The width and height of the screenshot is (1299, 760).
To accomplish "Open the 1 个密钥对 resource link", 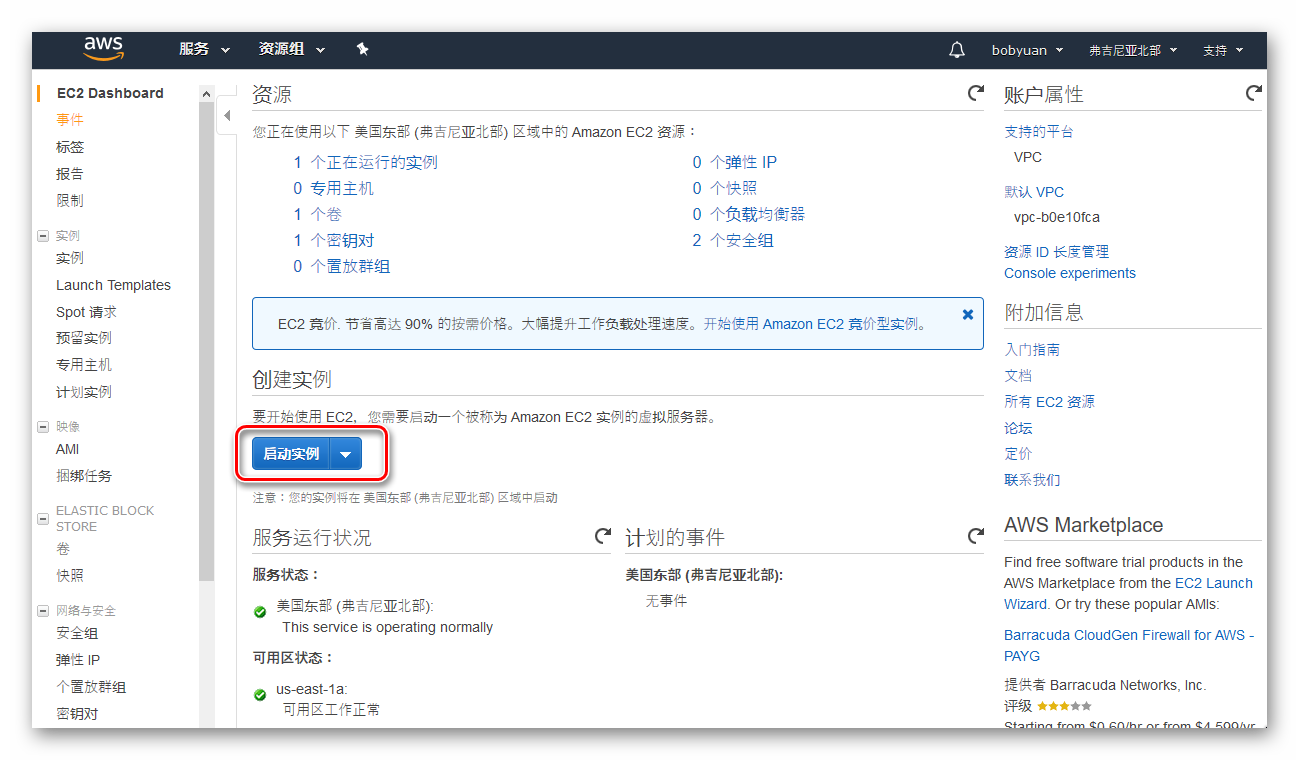I will 333,240.
